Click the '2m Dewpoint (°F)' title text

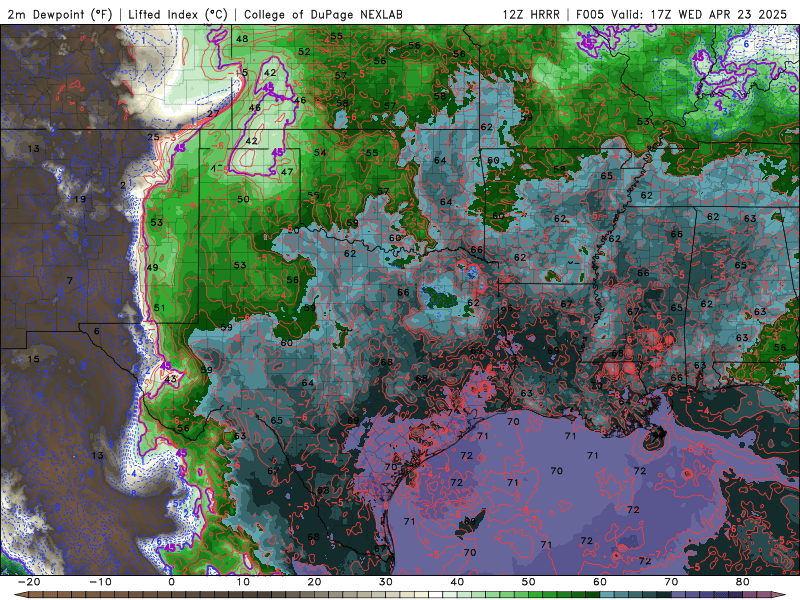pyautogui.click(x=60, y=14)
